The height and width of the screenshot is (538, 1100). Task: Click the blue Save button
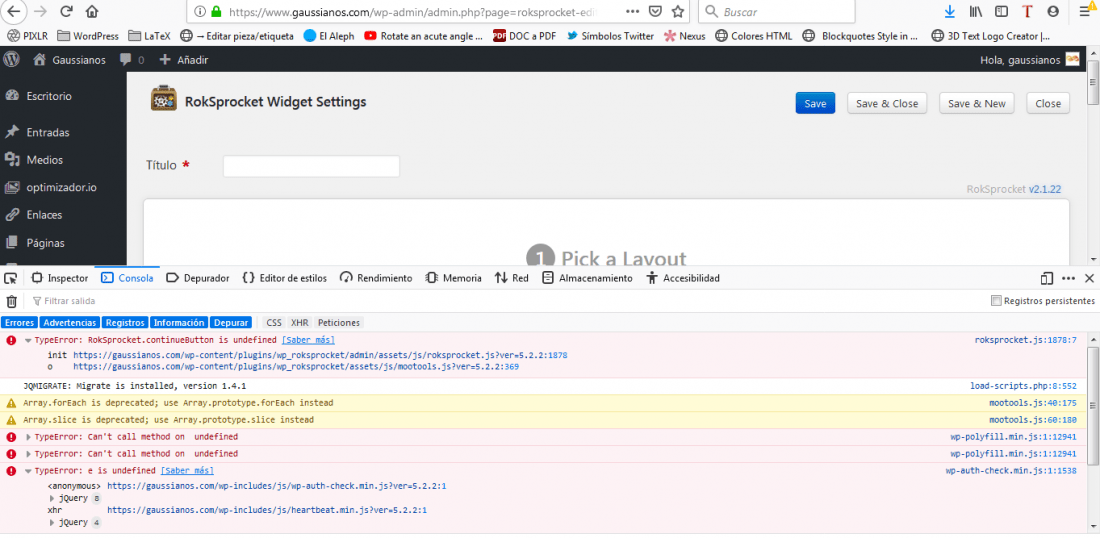[x=815, y=103]
